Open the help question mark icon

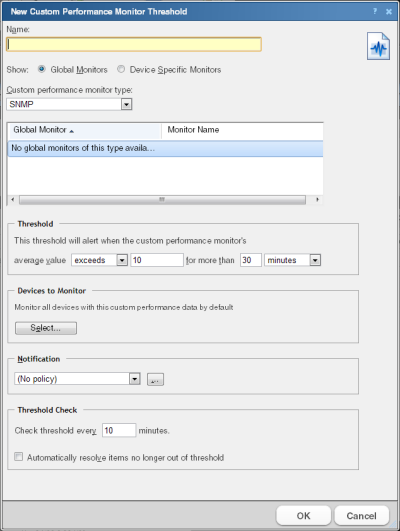click(375, 12)
